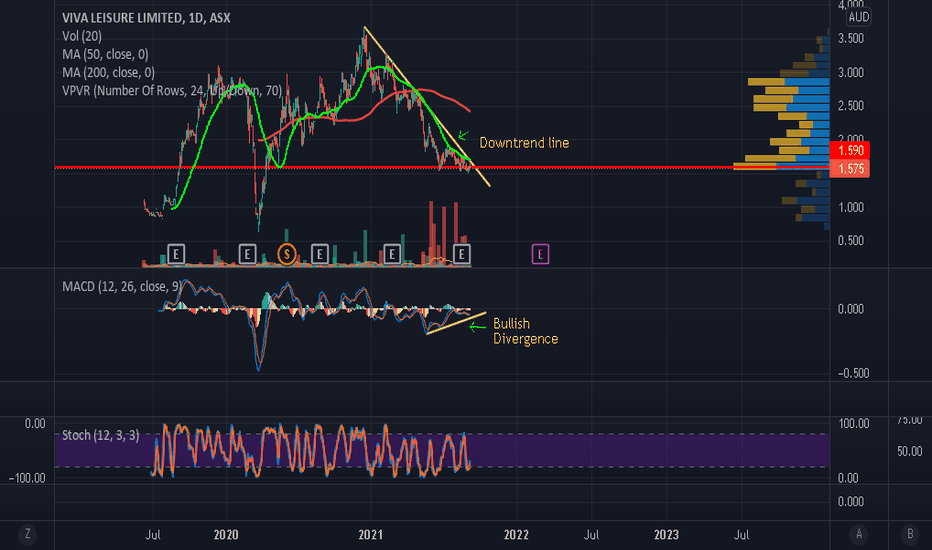
Task: Select the MACD (12, 26, close, 9) legend
Action: pyautogui.click(x=122, y=287)
